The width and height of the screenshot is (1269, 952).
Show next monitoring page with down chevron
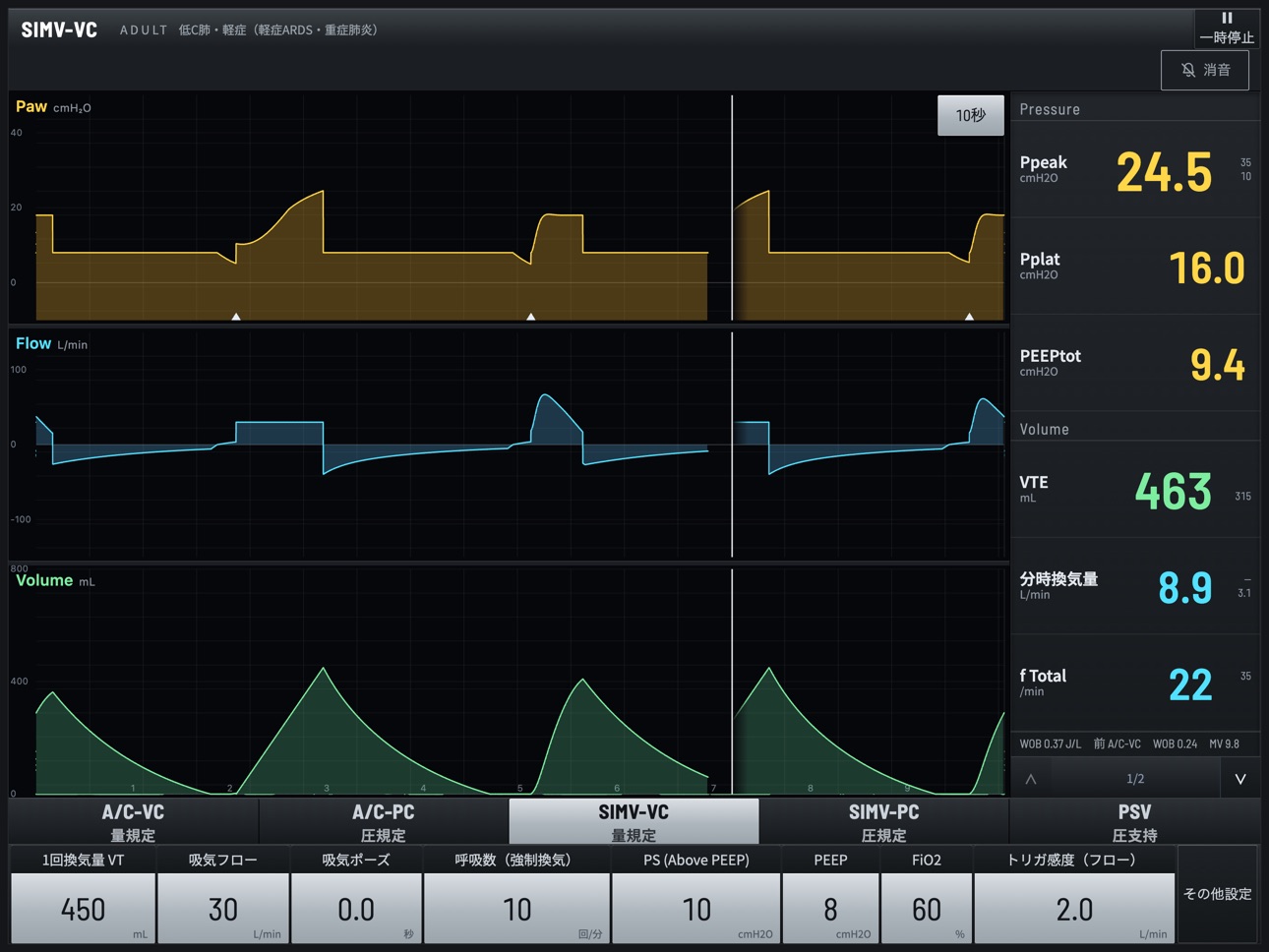coord(1240,779)
